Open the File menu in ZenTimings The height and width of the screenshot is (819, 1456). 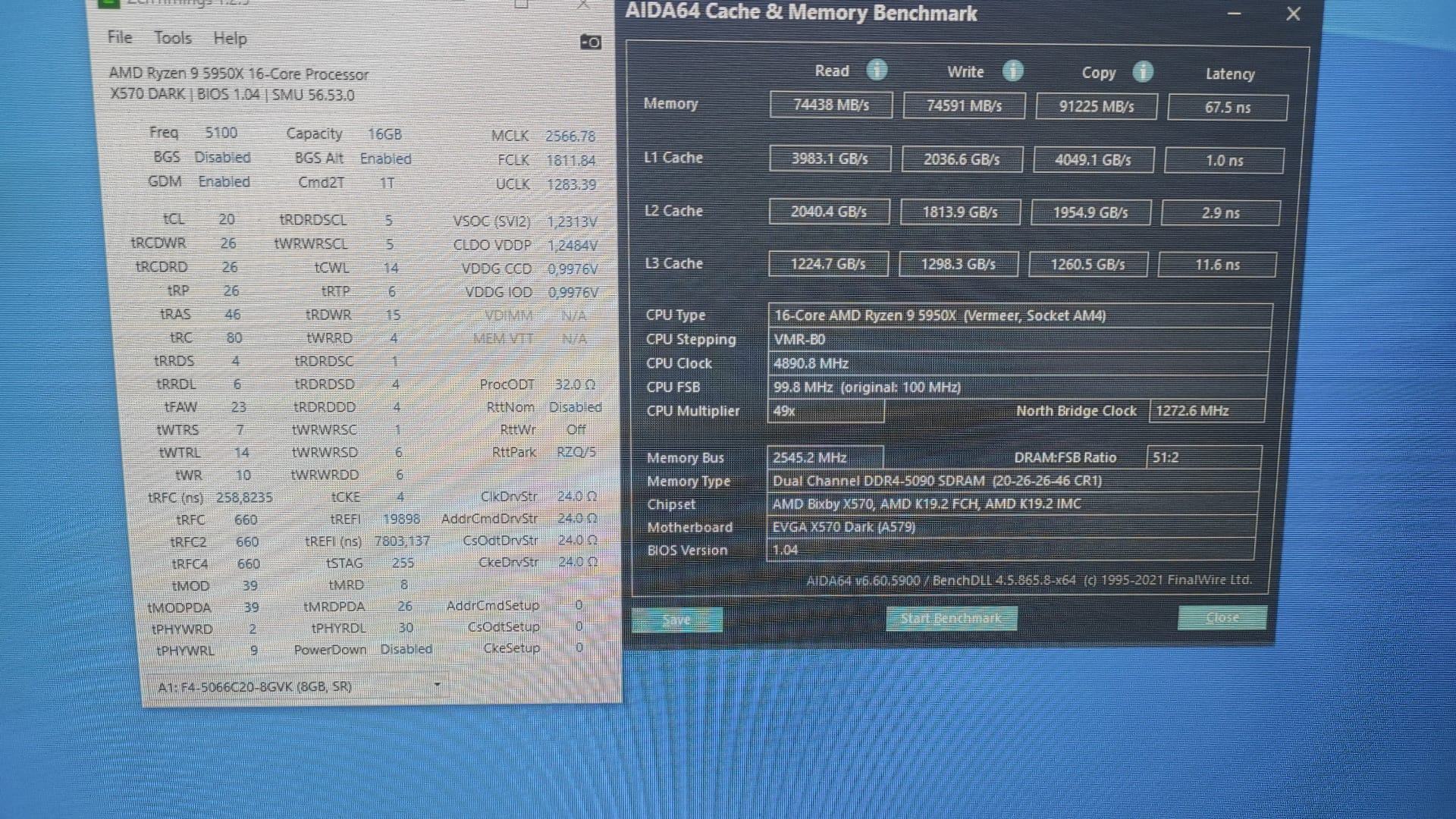pos(120,37)
